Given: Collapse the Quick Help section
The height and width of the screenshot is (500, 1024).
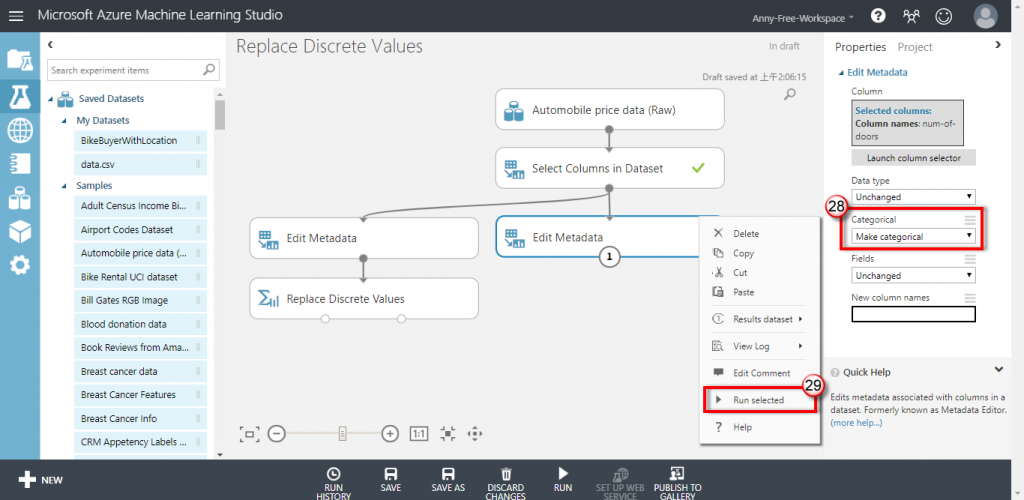Looking at the screenshot, I should pos(999,369).
